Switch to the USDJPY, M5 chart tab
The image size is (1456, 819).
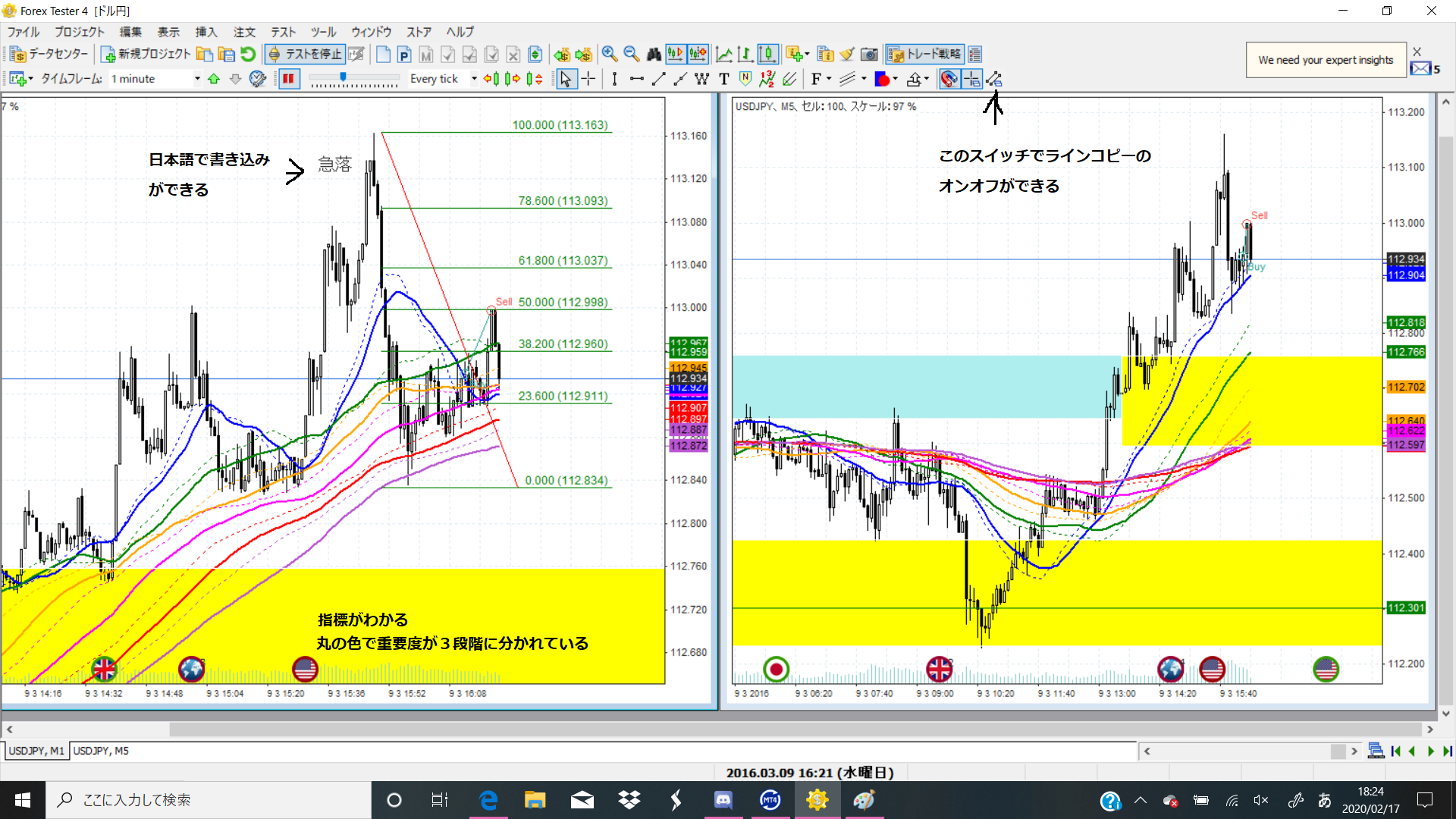101,751
